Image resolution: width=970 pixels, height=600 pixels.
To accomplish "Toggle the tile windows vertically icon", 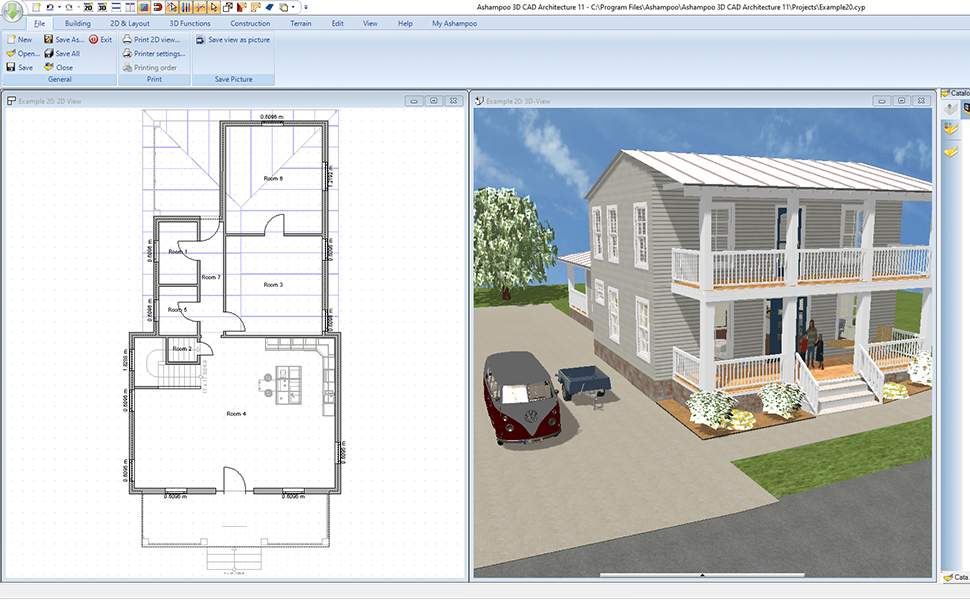I will pos(130,7).
